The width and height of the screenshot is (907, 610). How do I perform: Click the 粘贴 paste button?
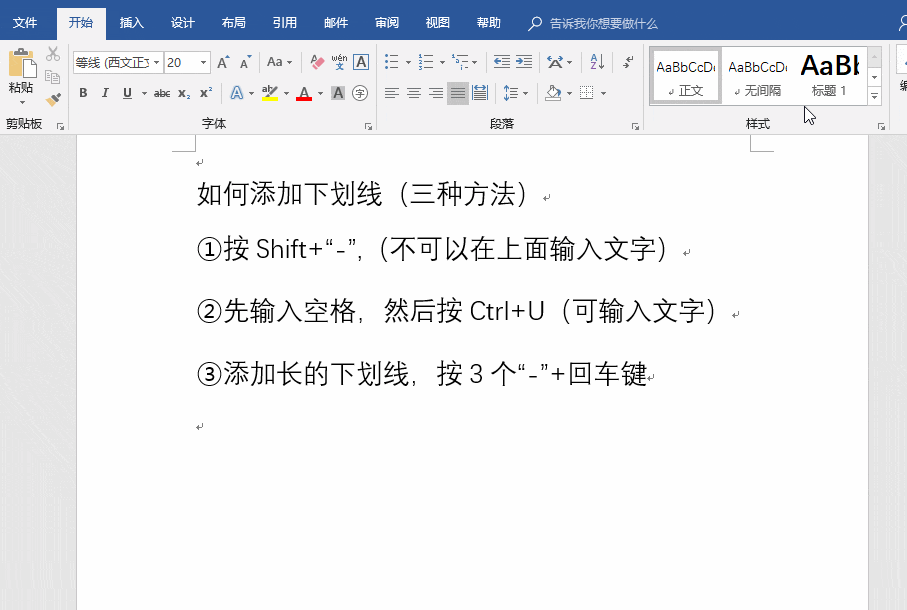21,76
